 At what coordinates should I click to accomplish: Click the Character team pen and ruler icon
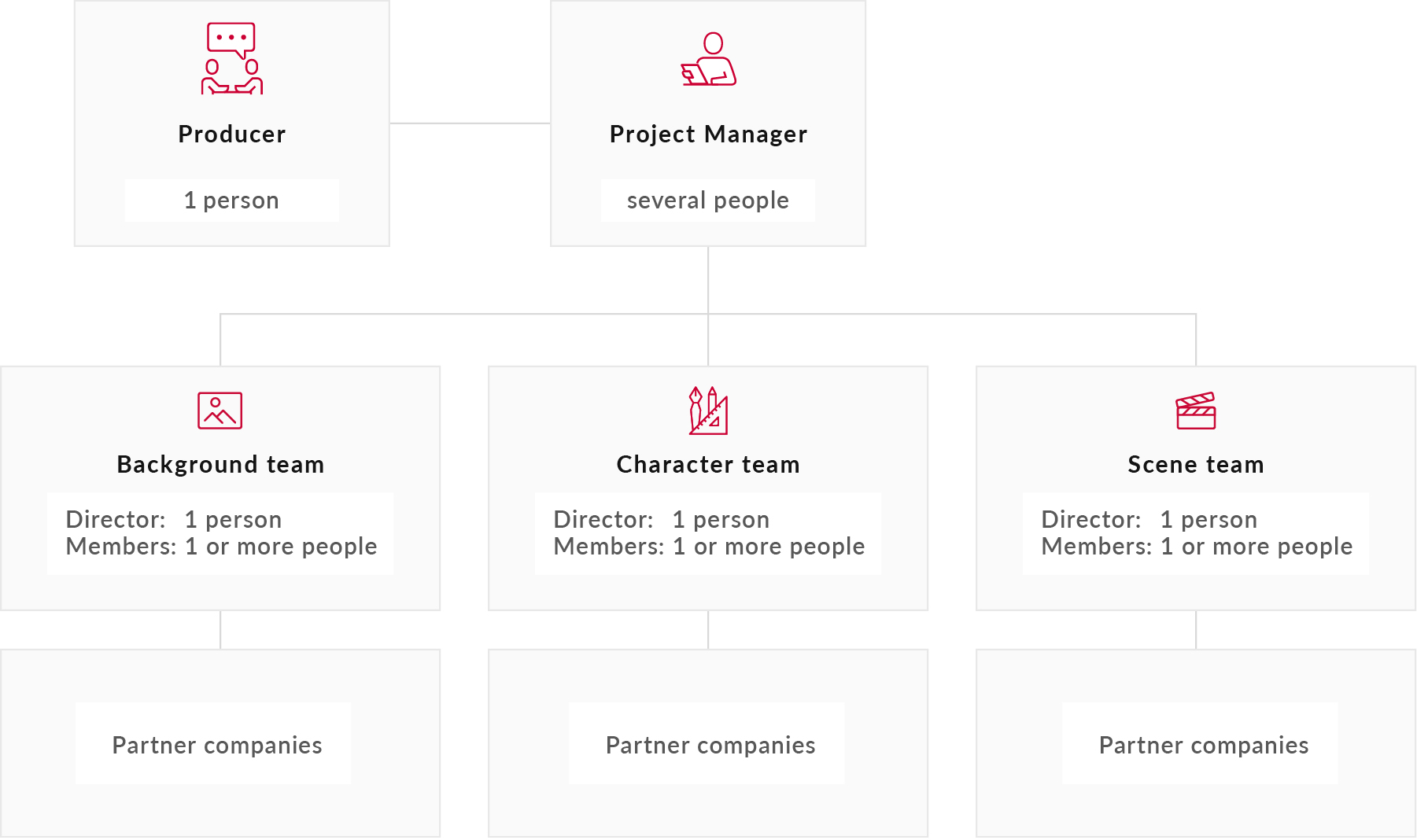tap(708, 411)
